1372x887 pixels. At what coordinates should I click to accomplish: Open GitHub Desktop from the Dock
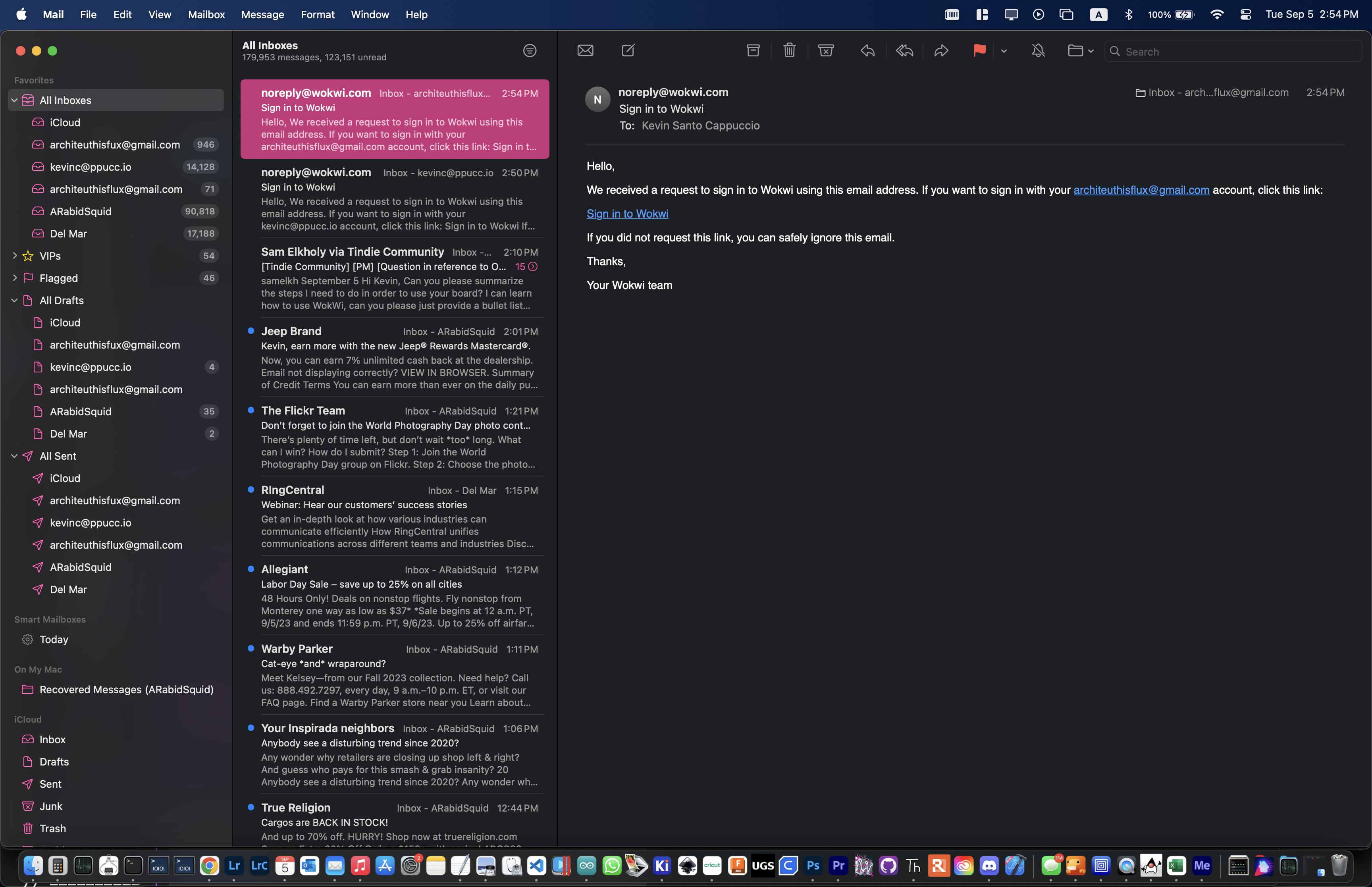click(x=888, y=866)
